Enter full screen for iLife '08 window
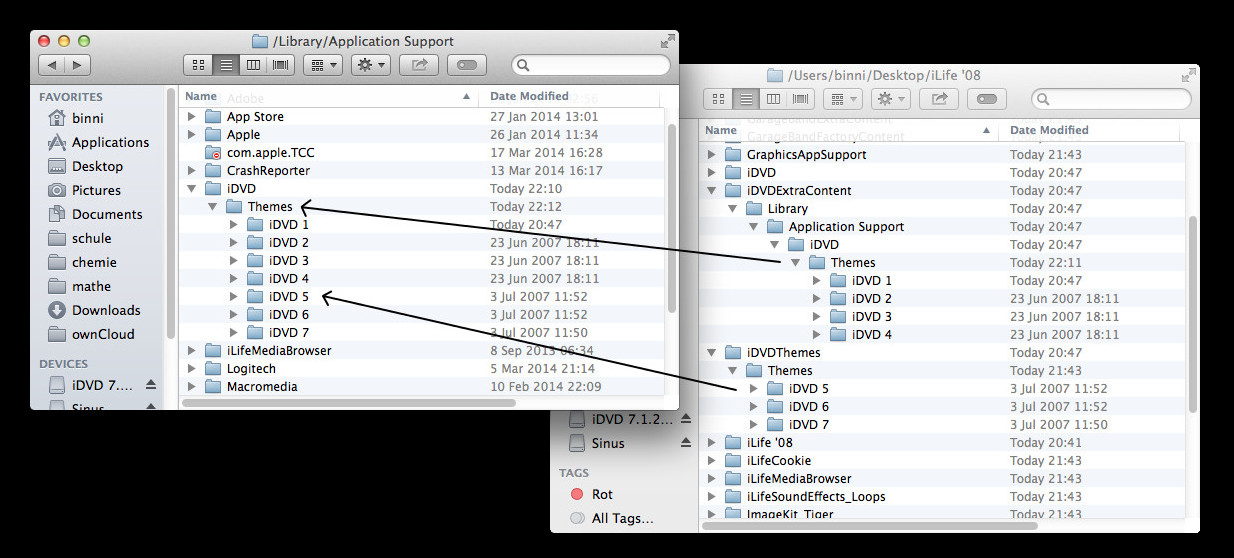This screenshot has height=558, width=1234. (1187, 75)
